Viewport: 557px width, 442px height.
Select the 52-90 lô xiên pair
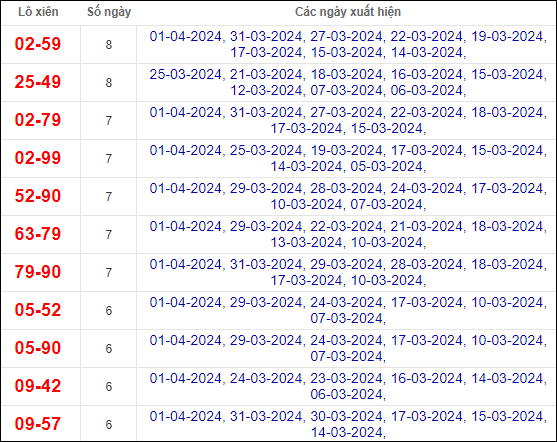point(38,196)
